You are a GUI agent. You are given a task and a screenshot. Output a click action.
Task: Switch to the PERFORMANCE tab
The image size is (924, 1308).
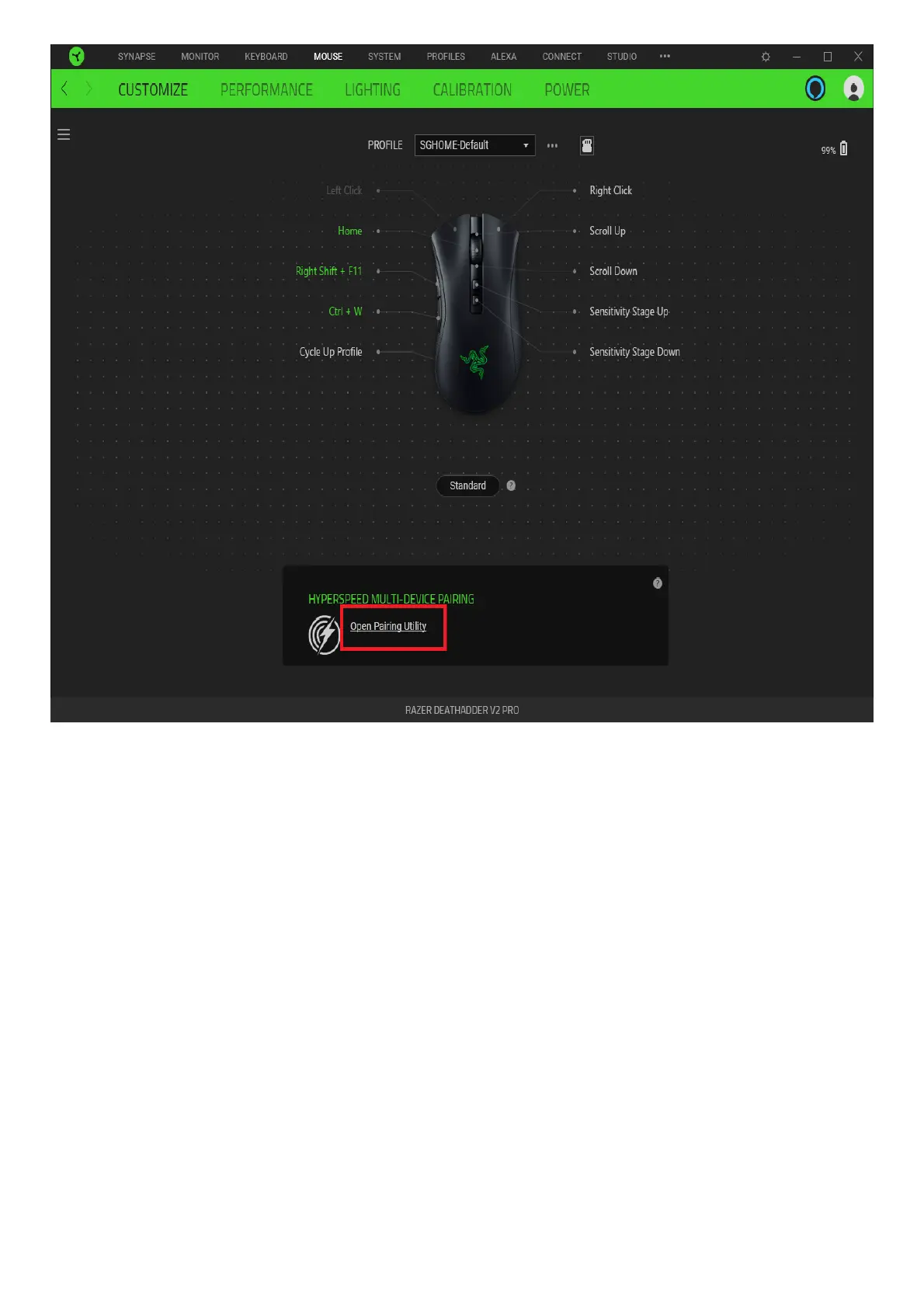pos(266,89)
